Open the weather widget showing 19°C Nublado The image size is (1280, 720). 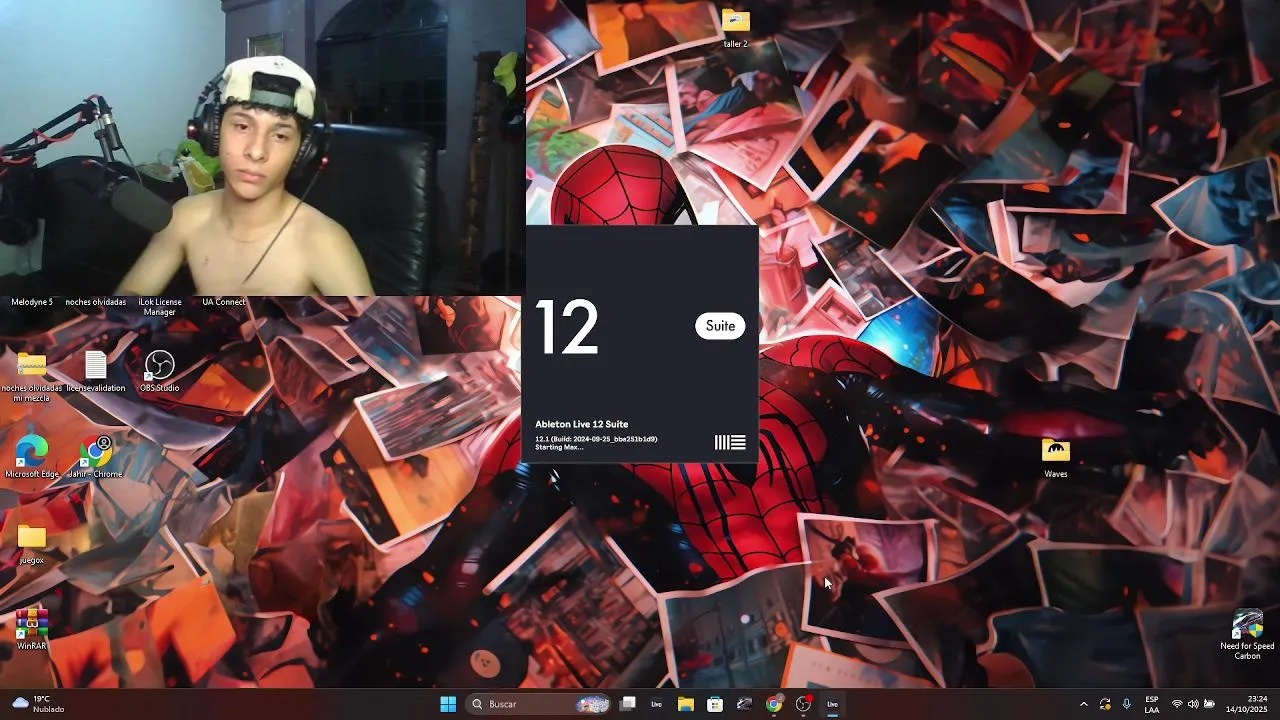37,704
